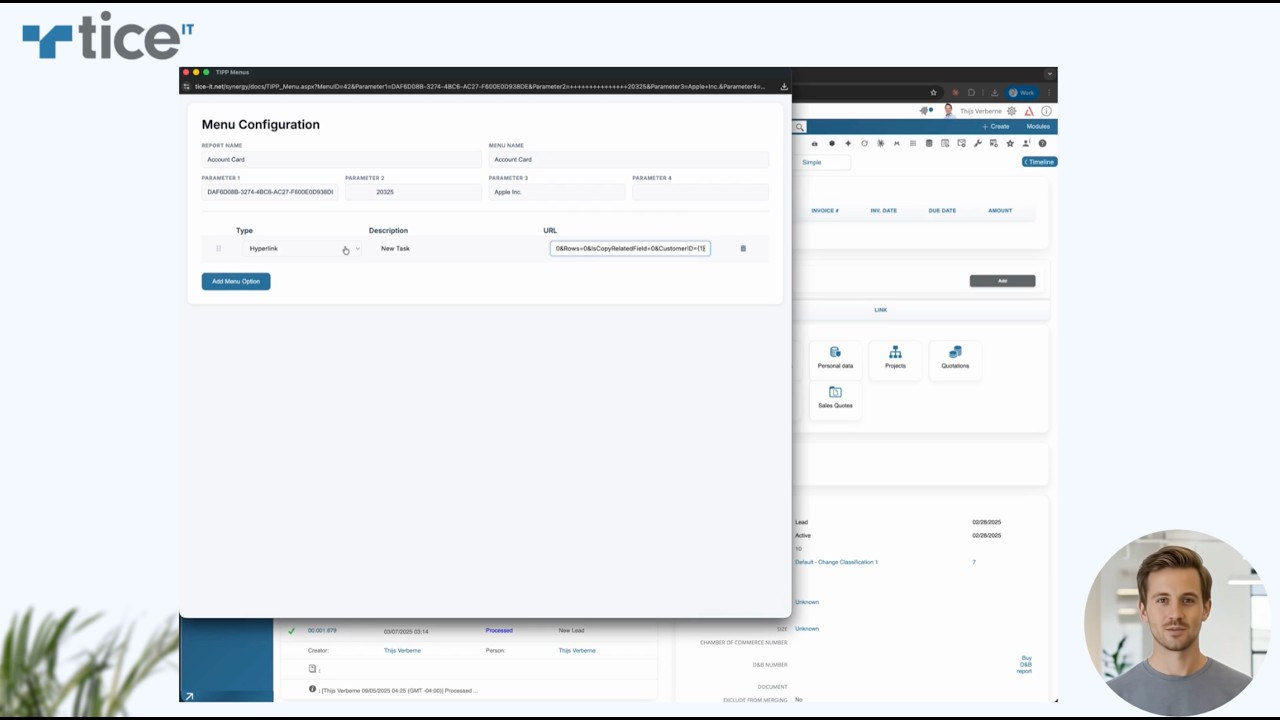Viewport: 1280px width, 720px height.
Task: Click the Parameter 2 field showing 20325
Action: pos(413,192)
